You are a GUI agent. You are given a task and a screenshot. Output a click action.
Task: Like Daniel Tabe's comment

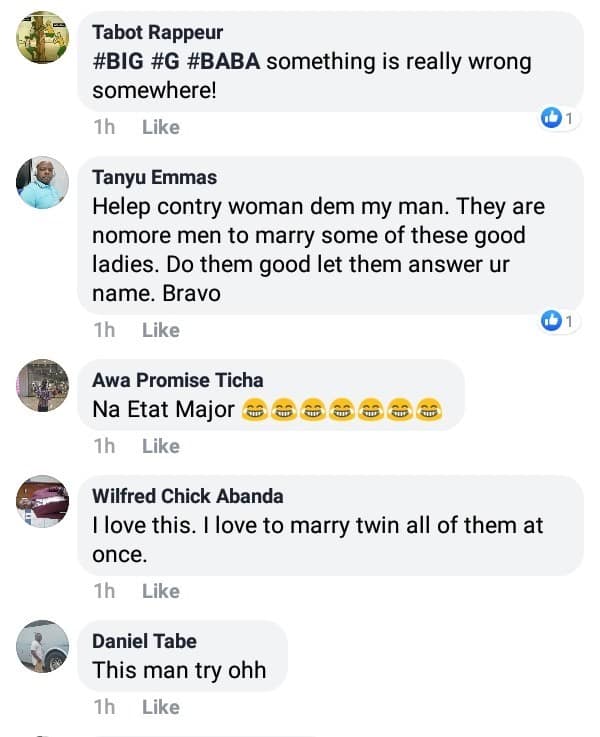(160, 707)
